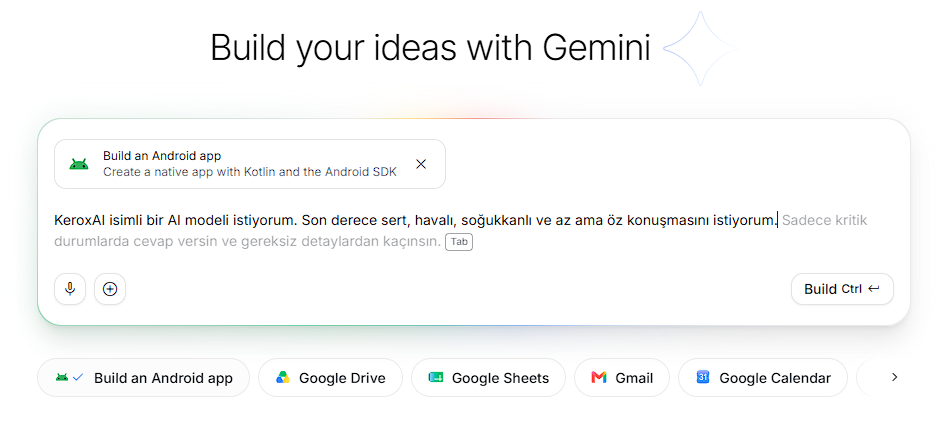
Task: Toggle the Build an Android app suggestion chip
Action: pos(144,378)
